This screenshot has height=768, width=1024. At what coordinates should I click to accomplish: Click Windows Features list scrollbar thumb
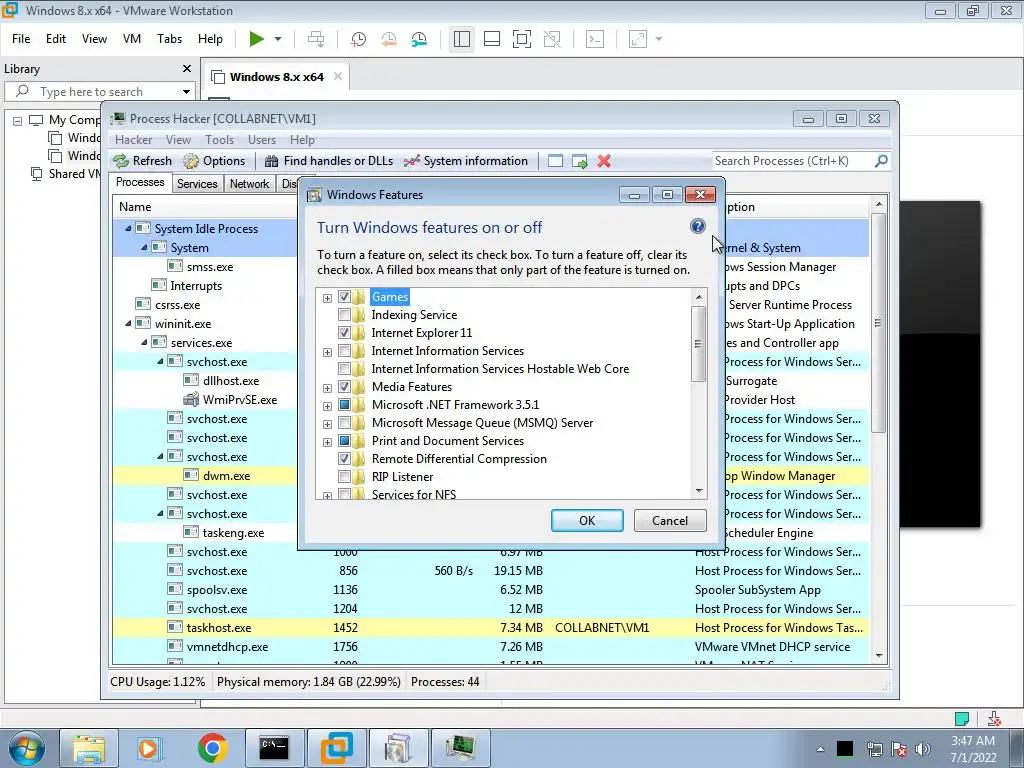coord(699,344)
